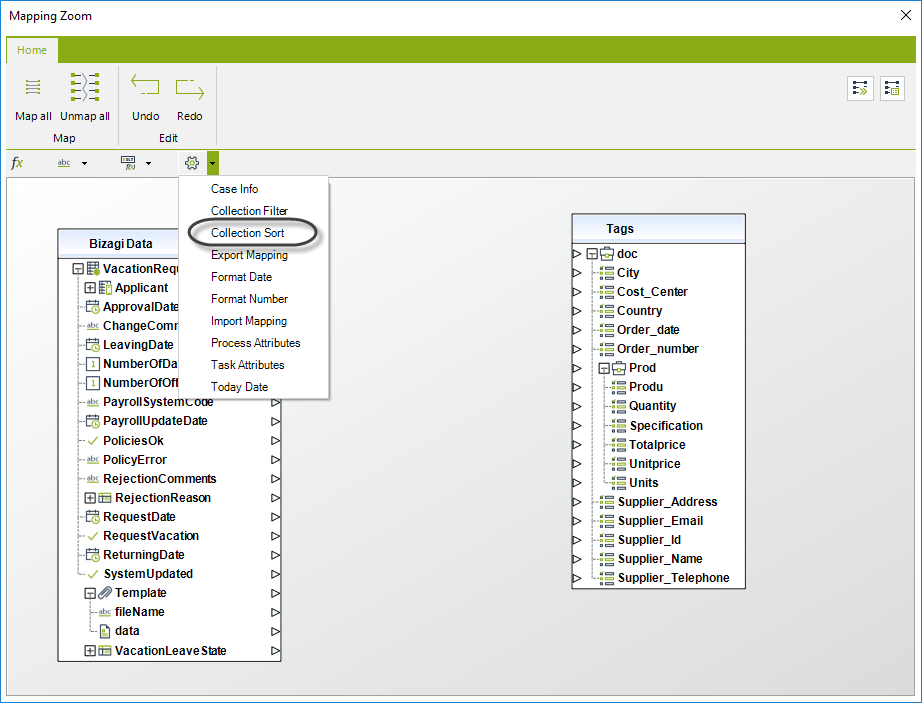This screenshot has width=922, height=703.
Task: Click the entity icon beside Applicant
Action: point(105,288)
